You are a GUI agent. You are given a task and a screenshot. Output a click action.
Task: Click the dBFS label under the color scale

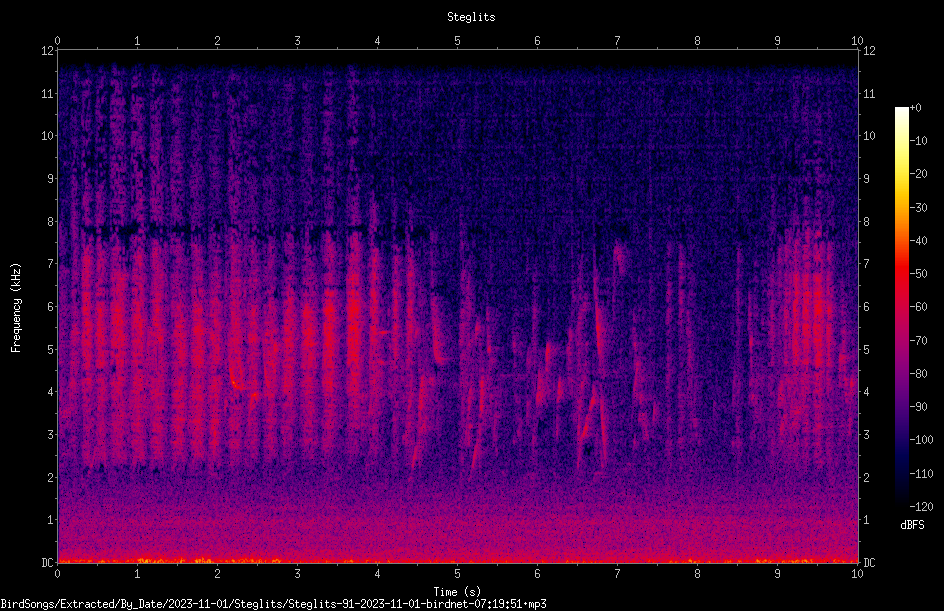pyautogui.click(x=912, y=525)
